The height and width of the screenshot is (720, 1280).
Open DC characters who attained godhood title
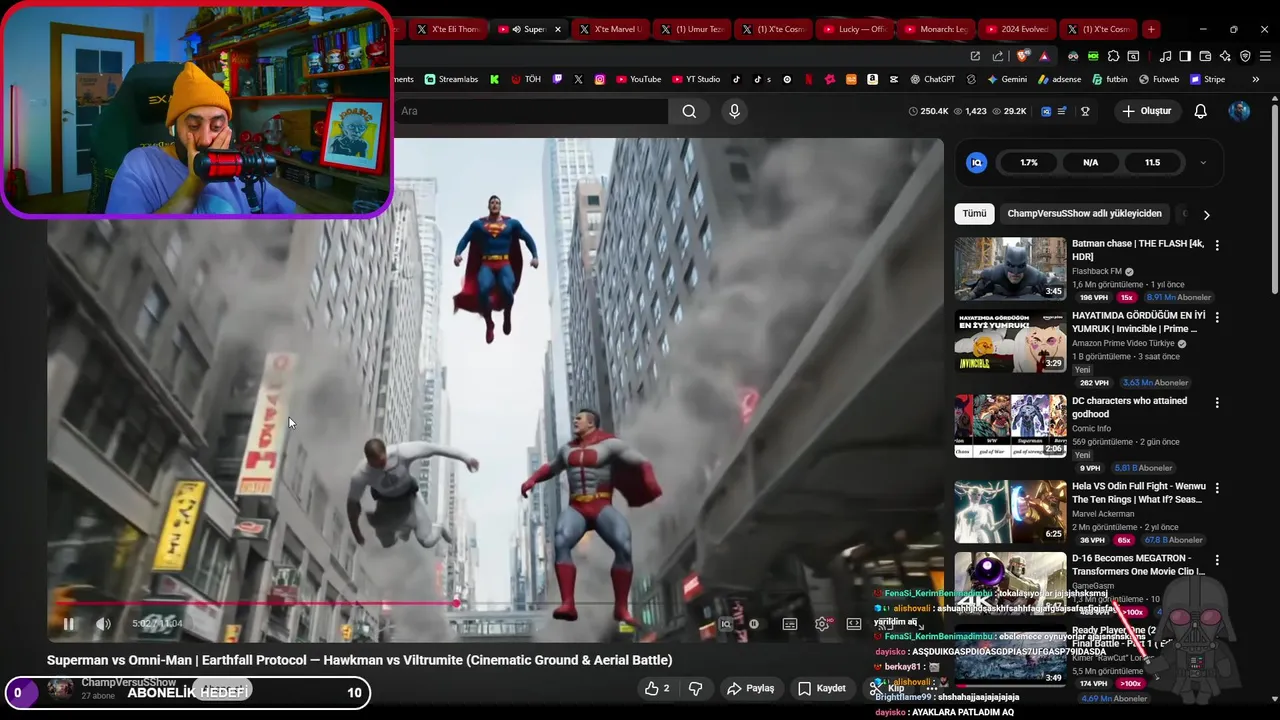(1129, 407)
